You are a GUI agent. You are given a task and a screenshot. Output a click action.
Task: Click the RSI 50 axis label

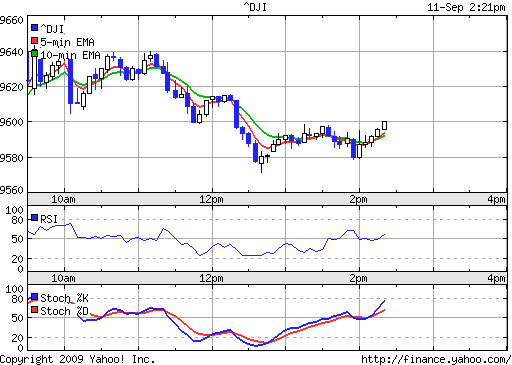click(18, 239)
